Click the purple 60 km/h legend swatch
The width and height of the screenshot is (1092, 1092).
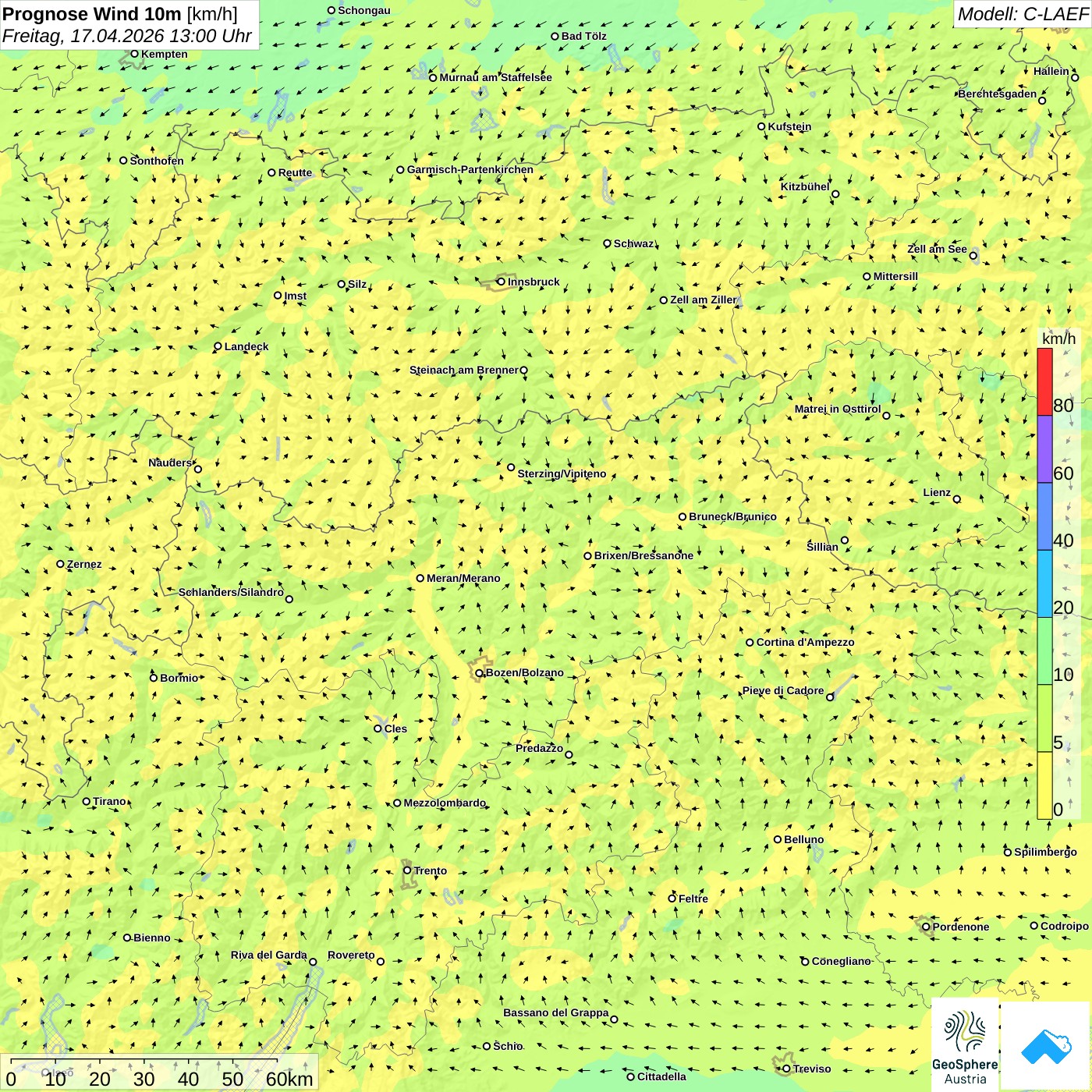[1044, 449]
